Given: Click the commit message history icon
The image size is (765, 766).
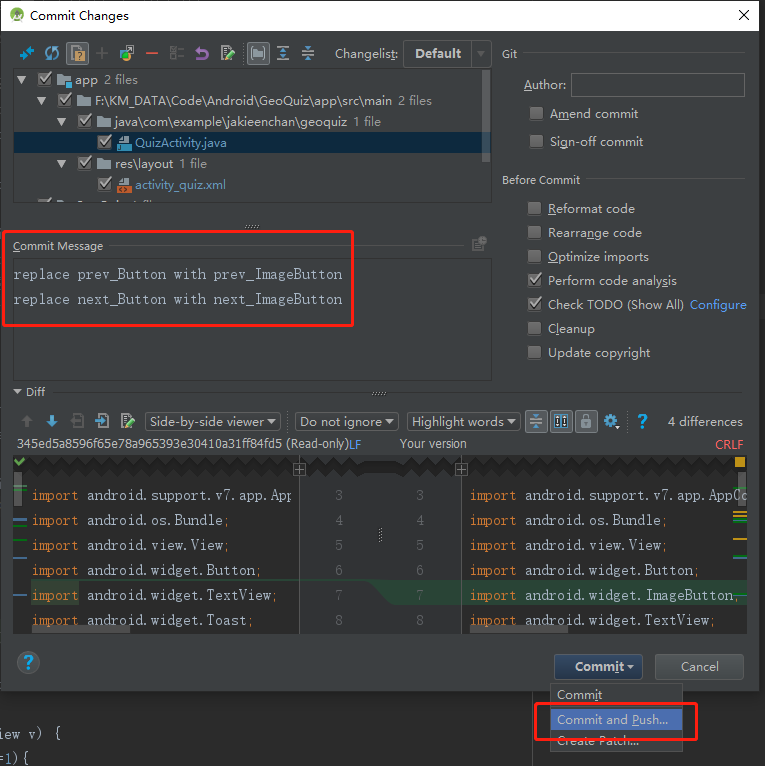Looking at the screenshot, I should (x=479, y=243).
